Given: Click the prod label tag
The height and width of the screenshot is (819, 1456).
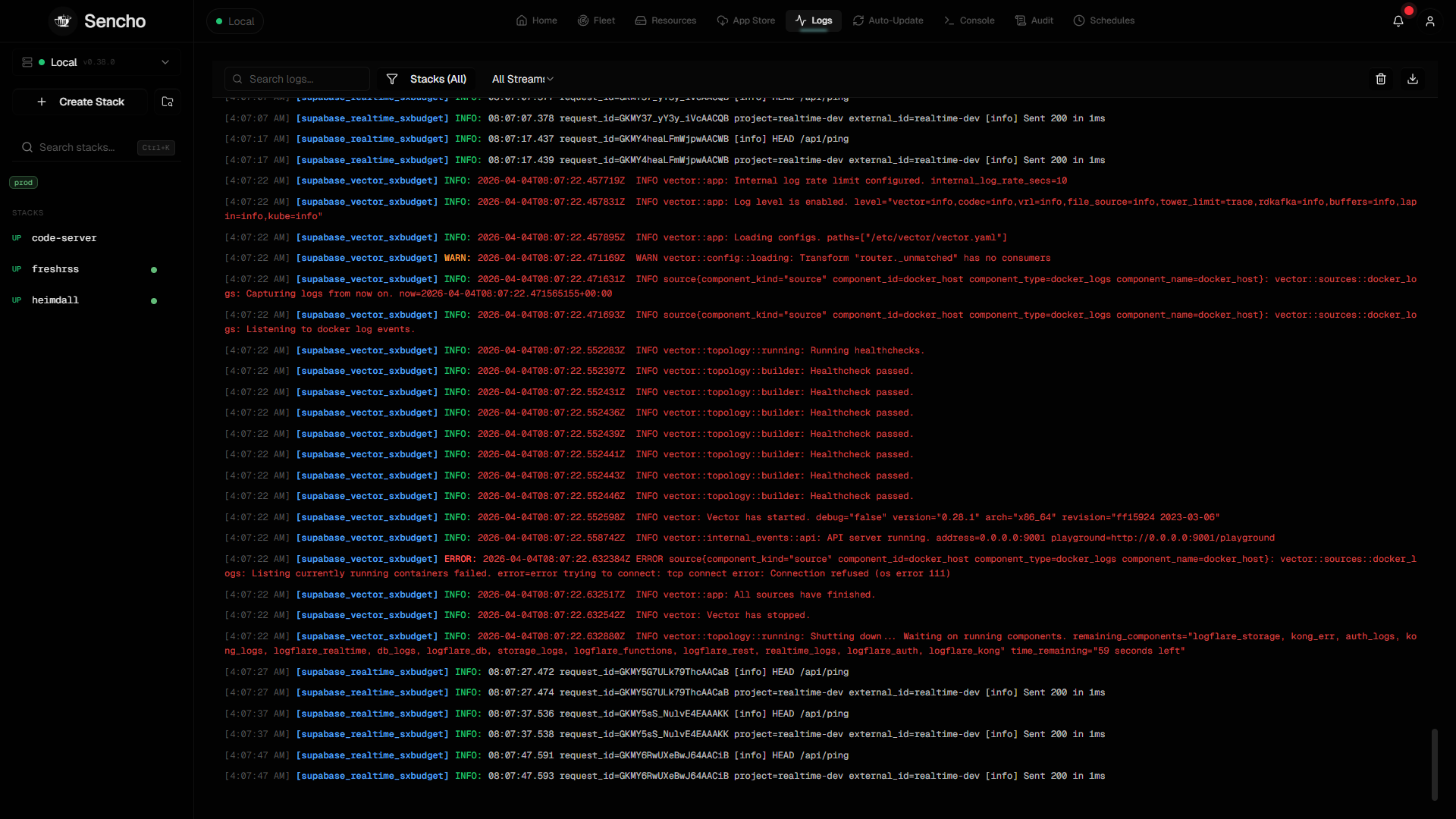Looking at the screenshot, I should (x=24, y=182).
